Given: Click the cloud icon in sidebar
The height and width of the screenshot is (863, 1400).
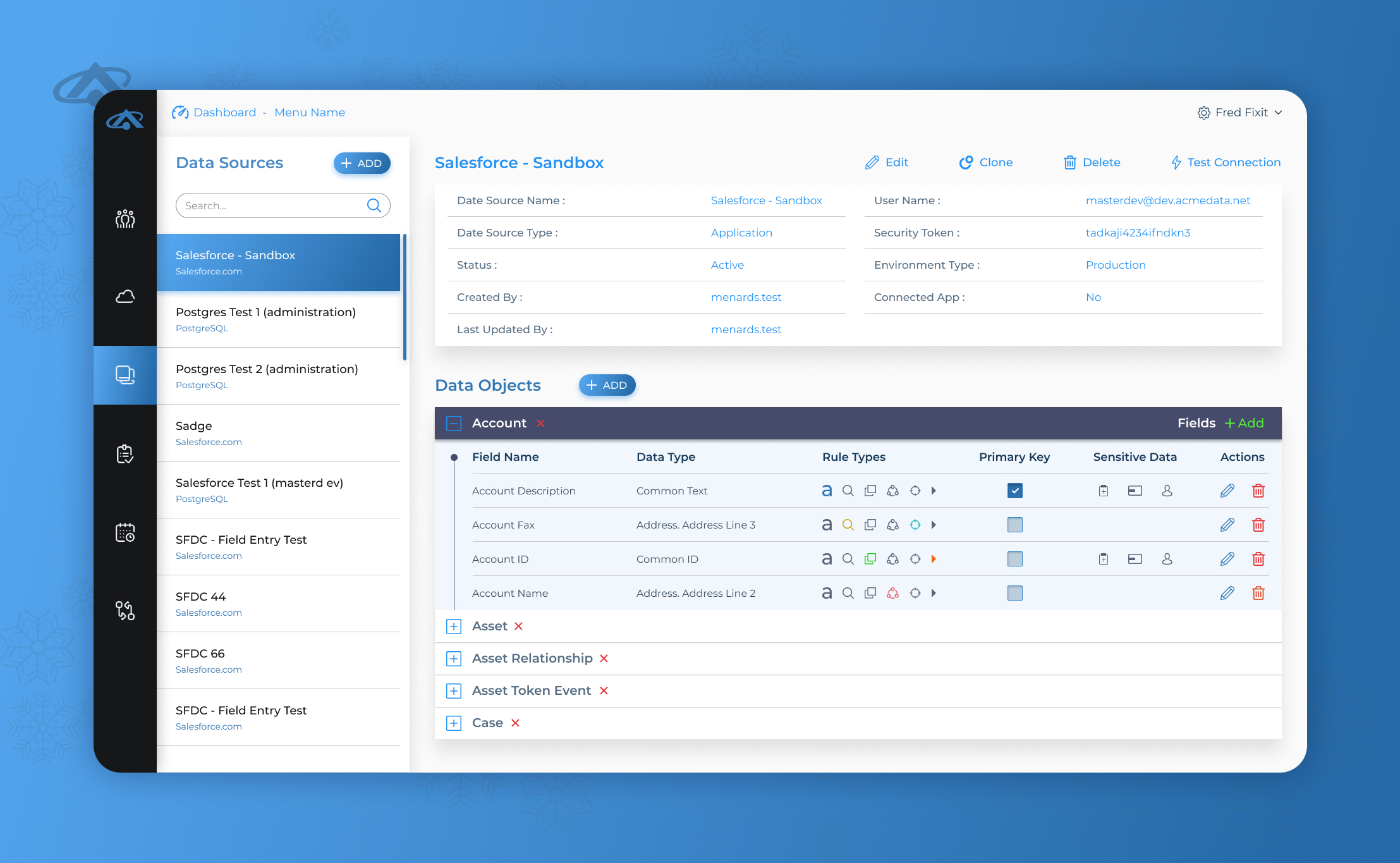Looking at the screenshot, I should [x=125, y=297].
